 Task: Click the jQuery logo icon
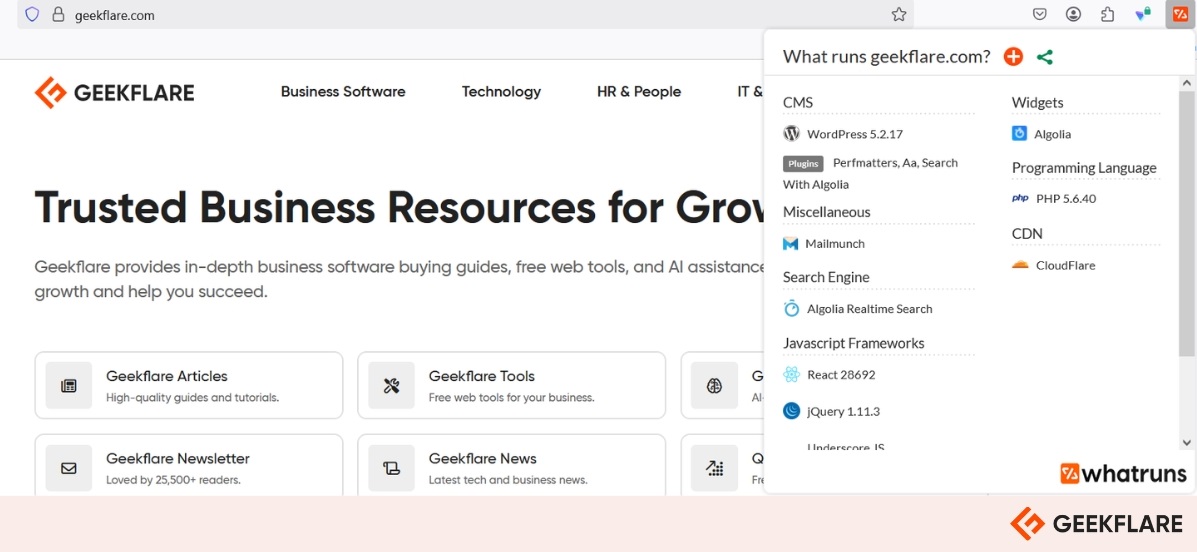(791, 412)
